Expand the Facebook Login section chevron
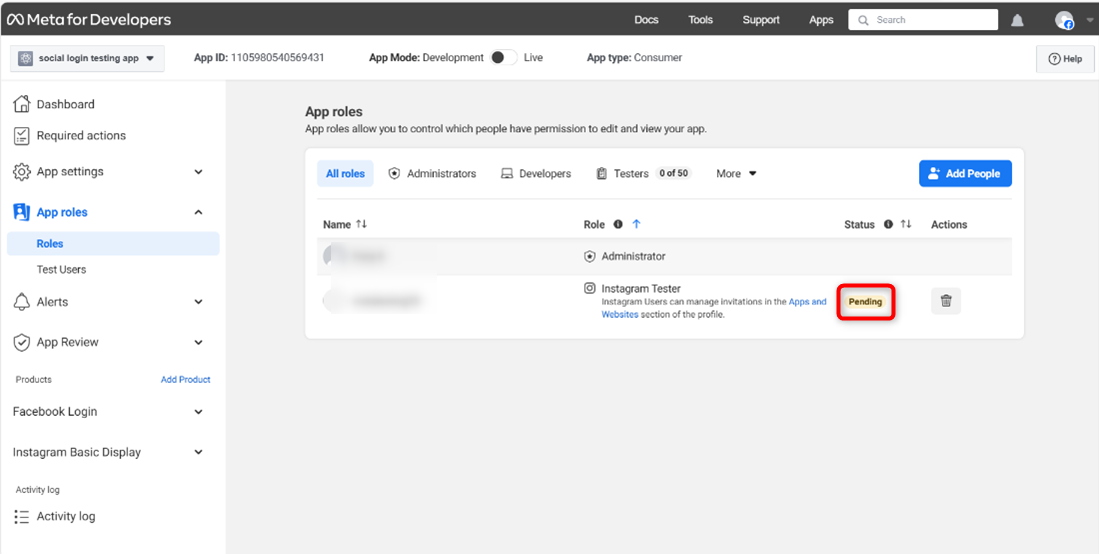1099x554 pixels. click(198, 412)
